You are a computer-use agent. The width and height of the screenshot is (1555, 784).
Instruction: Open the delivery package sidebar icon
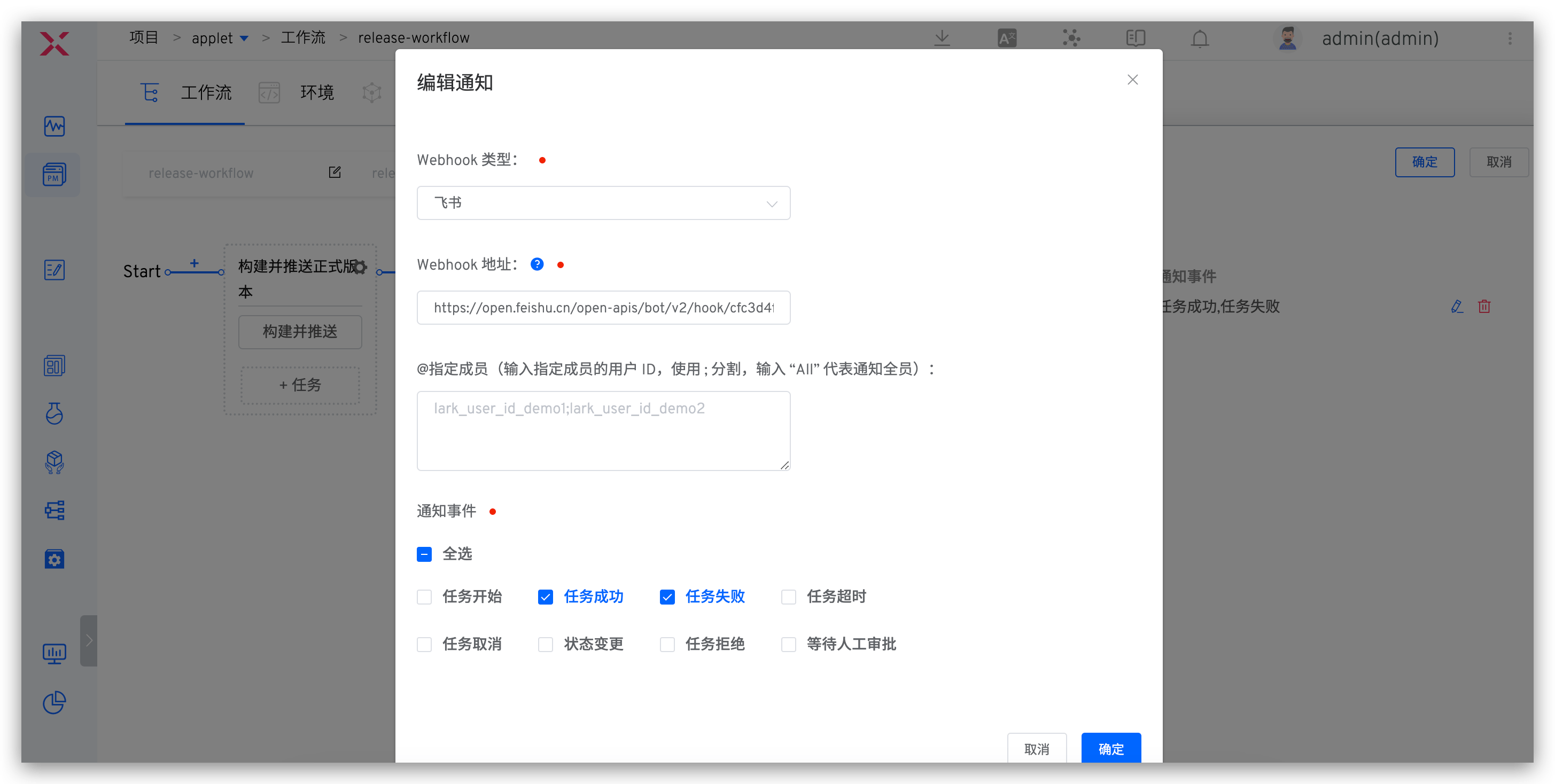[x=55, y=462]
